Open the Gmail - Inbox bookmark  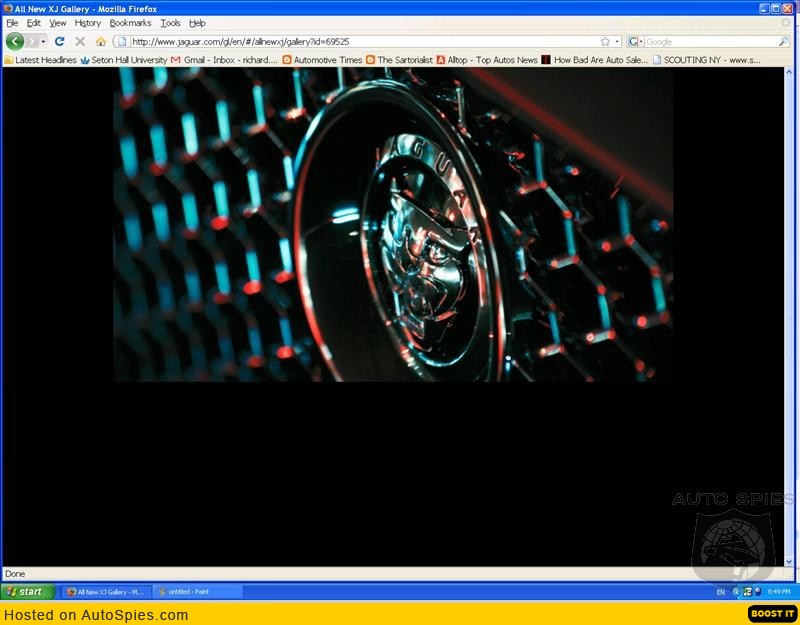[x=225, y=60]
